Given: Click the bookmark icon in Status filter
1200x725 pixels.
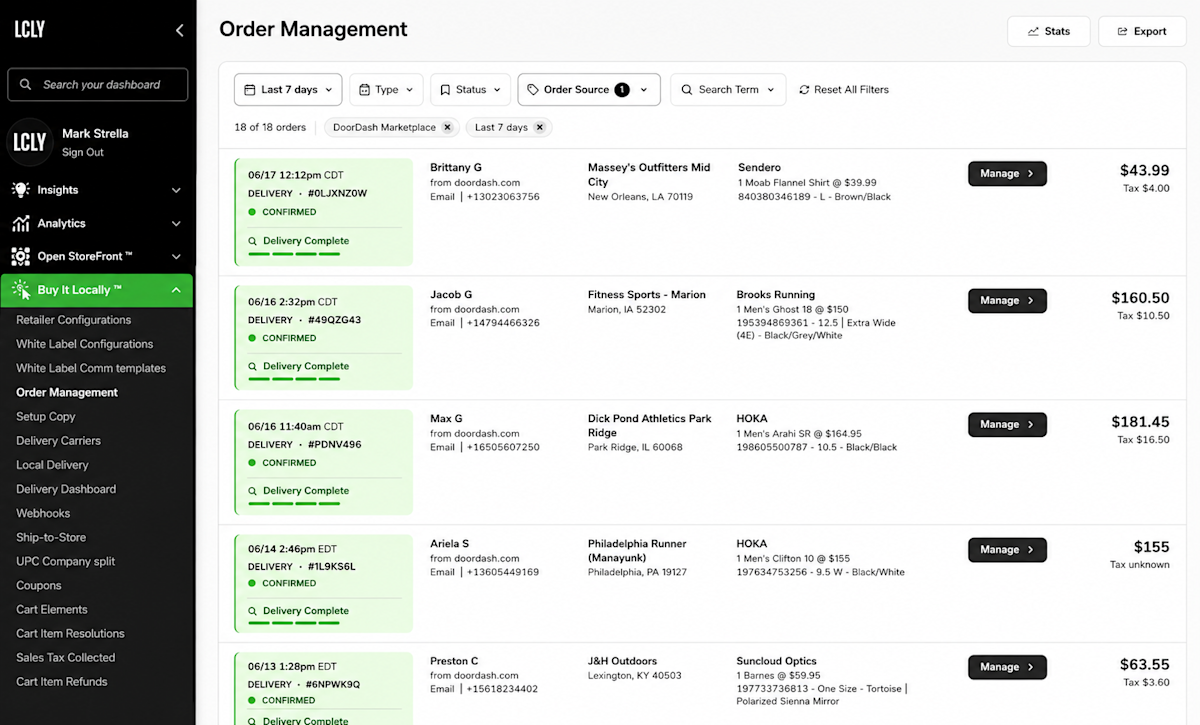Looking at the screenshot, I should pos(445,90).
